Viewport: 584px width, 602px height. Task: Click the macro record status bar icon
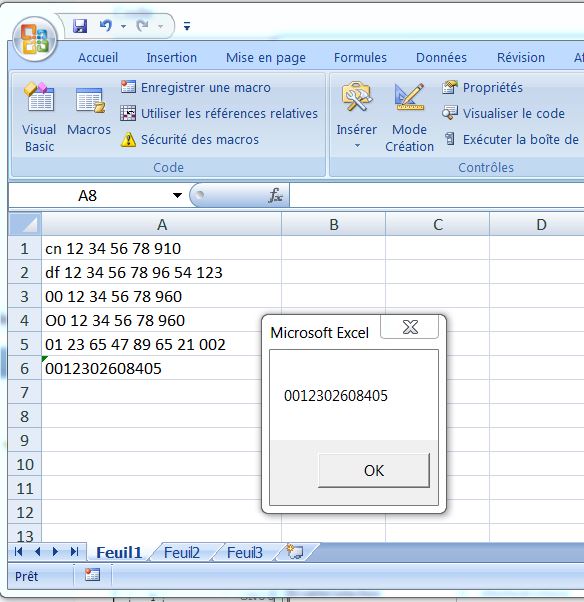92,575
